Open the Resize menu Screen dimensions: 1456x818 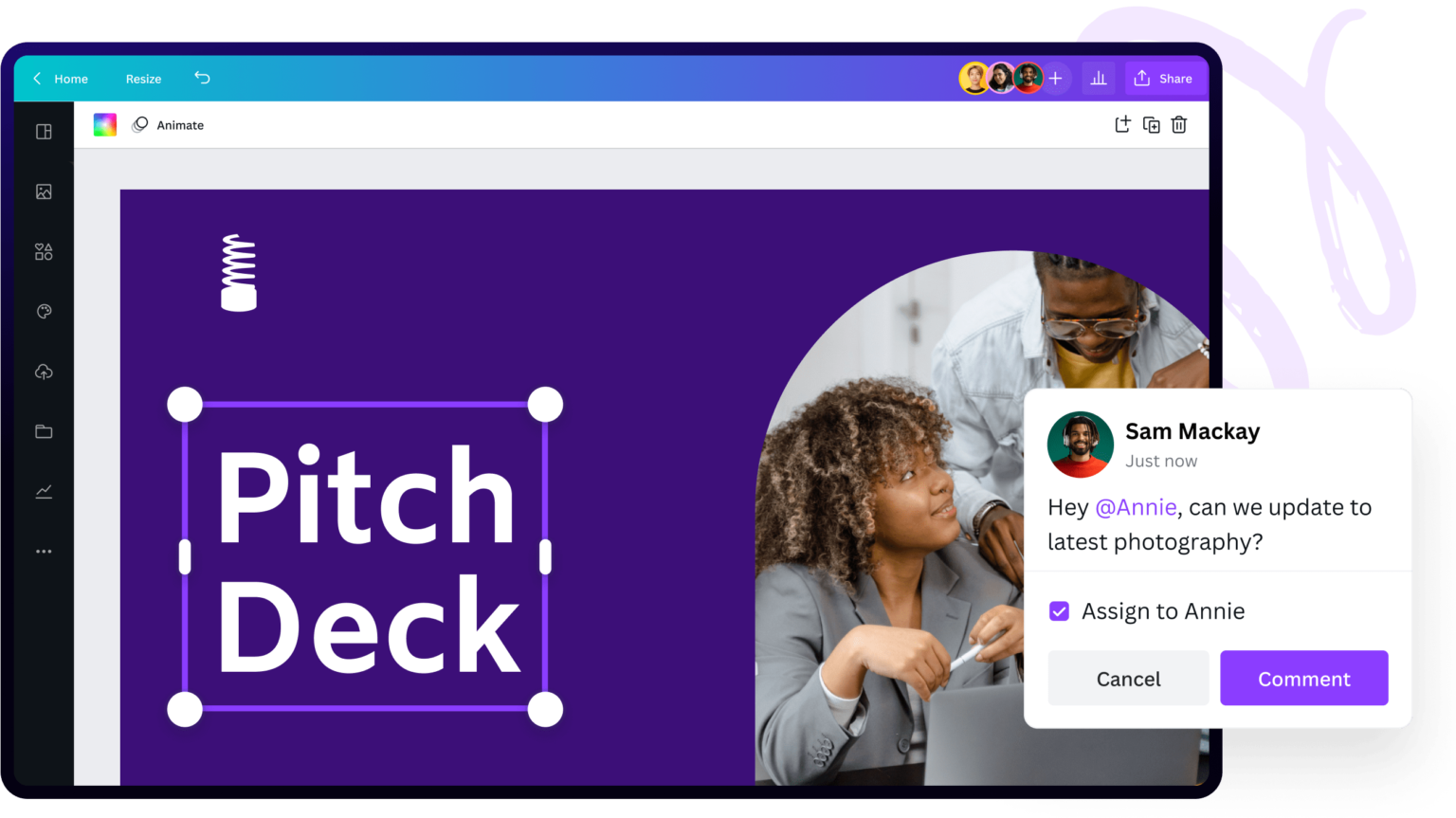click(143, 79)
